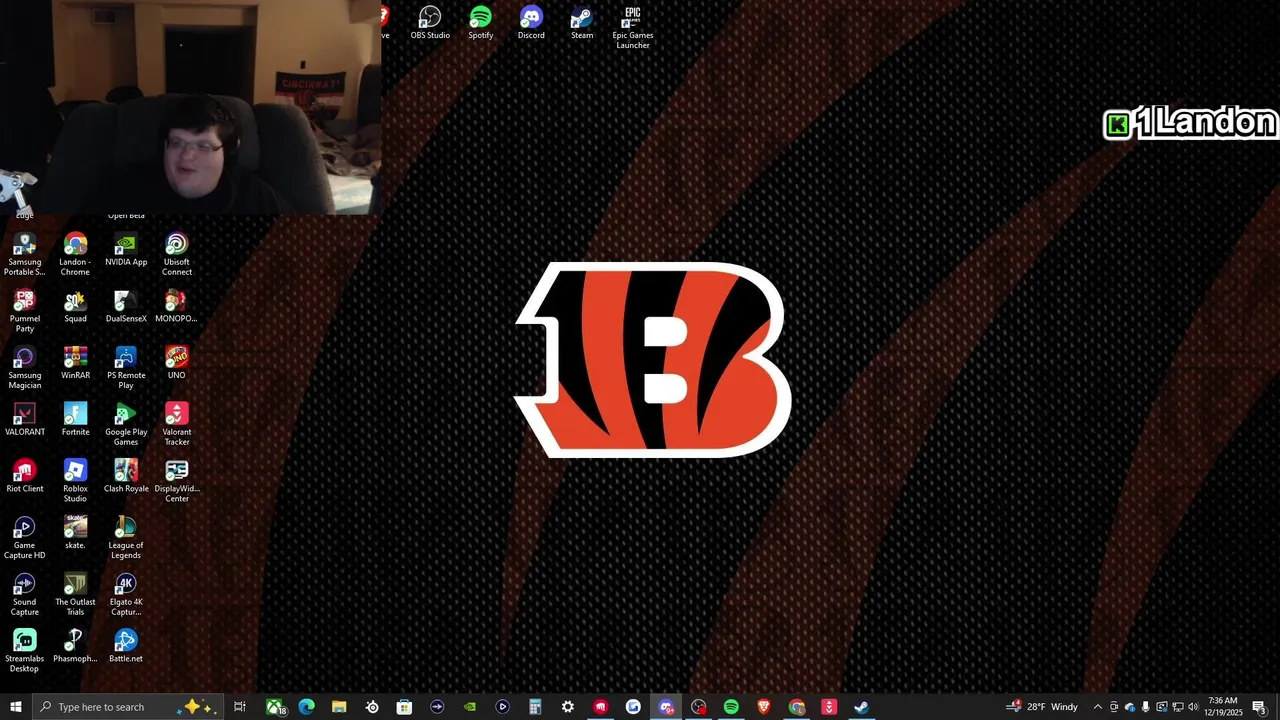
Task: Open the Brave browser taskbar icon
Action: click(x=764, y=707)
